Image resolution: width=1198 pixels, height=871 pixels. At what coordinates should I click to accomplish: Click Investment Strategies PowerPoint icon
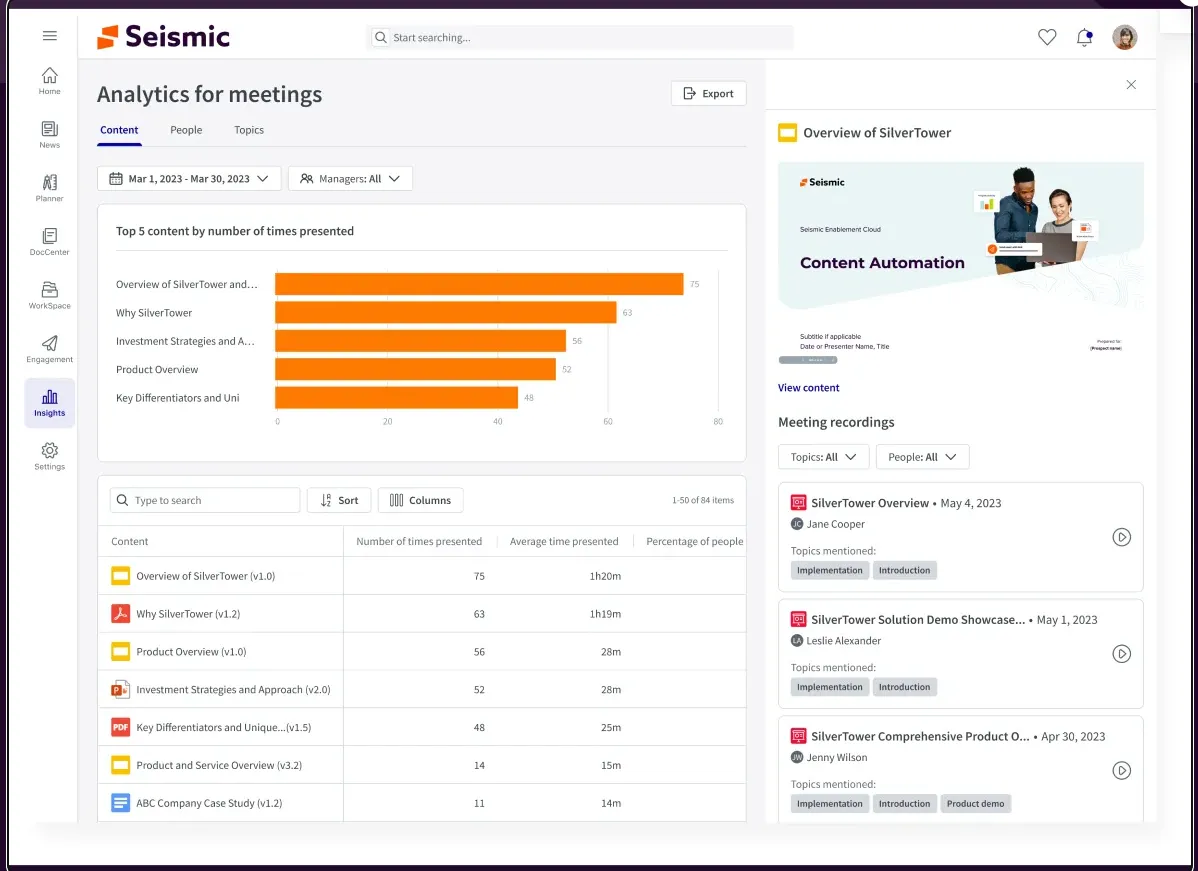click(121, 689)
